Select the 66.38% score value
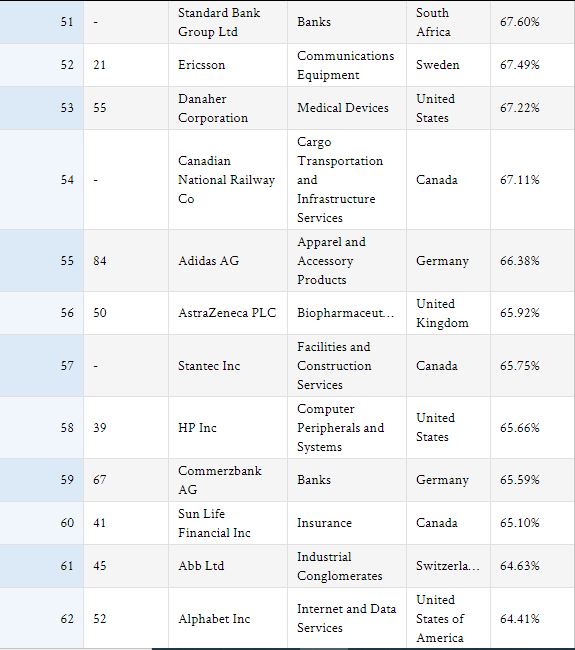 click(x=519, y=261)
